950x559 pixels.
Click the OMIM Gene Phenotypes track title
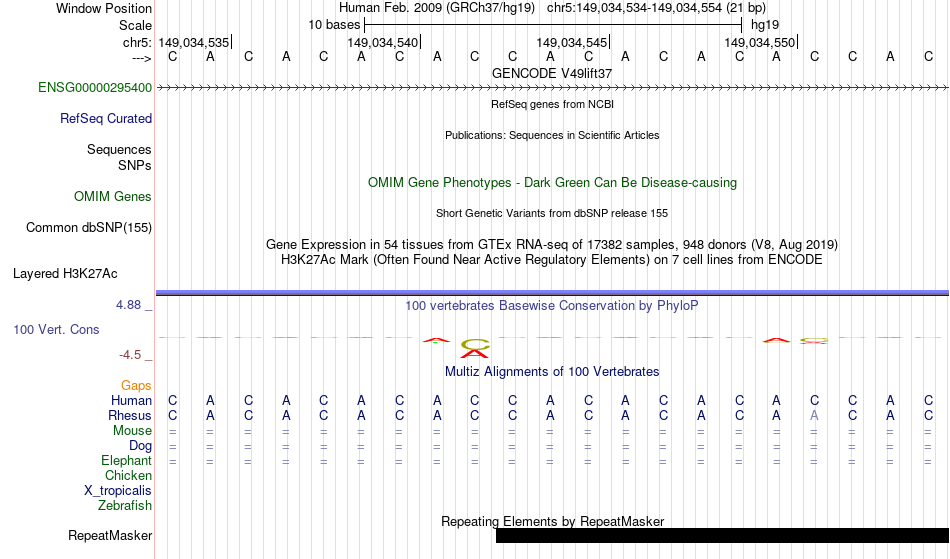(553, 182)
